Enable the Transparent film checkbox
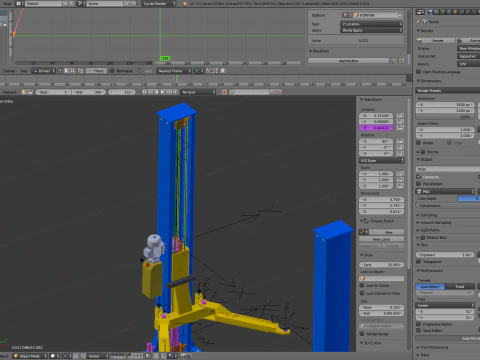Image resolution: width=480 pixels, height=360 pixels. tap(419, 262)
